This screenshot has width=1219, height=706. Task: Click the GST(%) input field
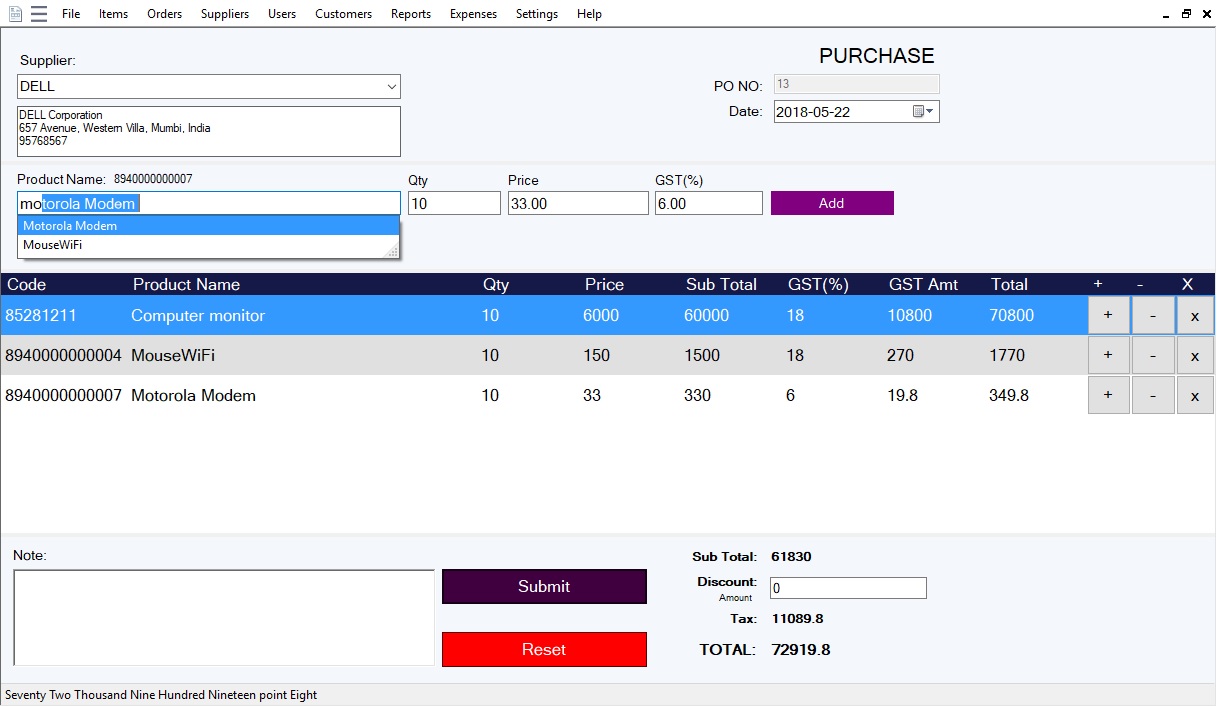708,203
